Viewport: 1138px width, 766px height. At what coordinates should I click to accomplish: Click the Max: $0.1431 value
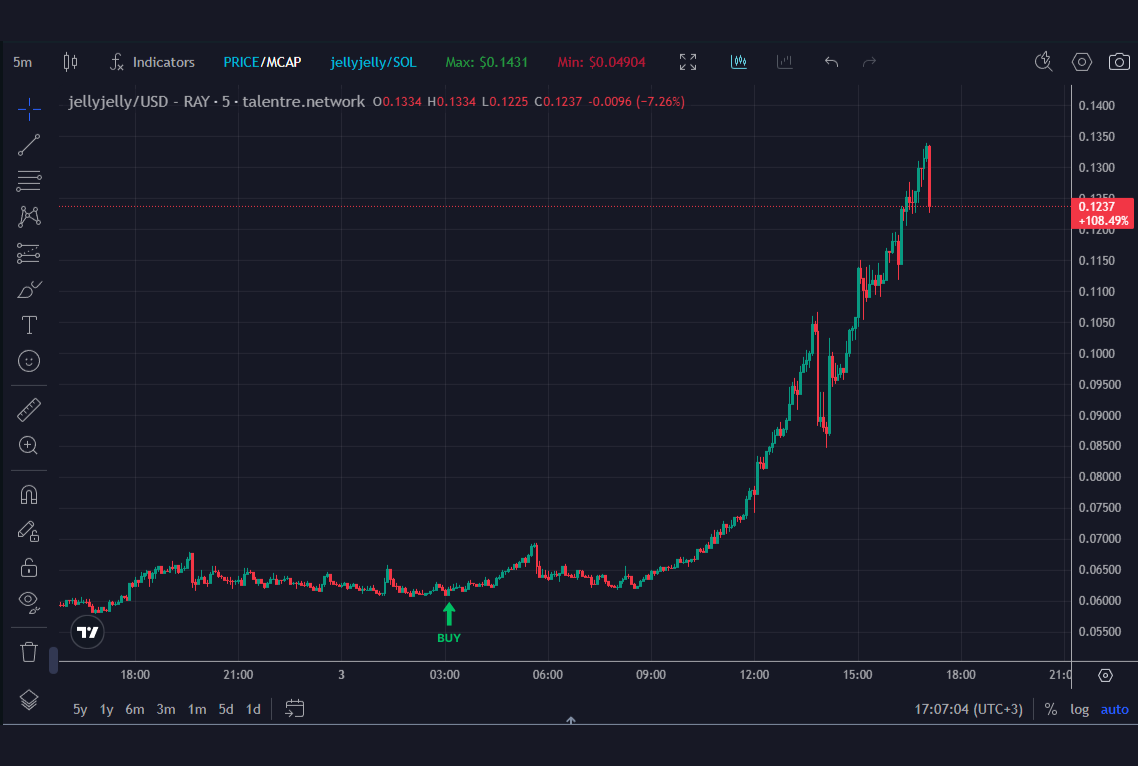click(x=486, y=62)
